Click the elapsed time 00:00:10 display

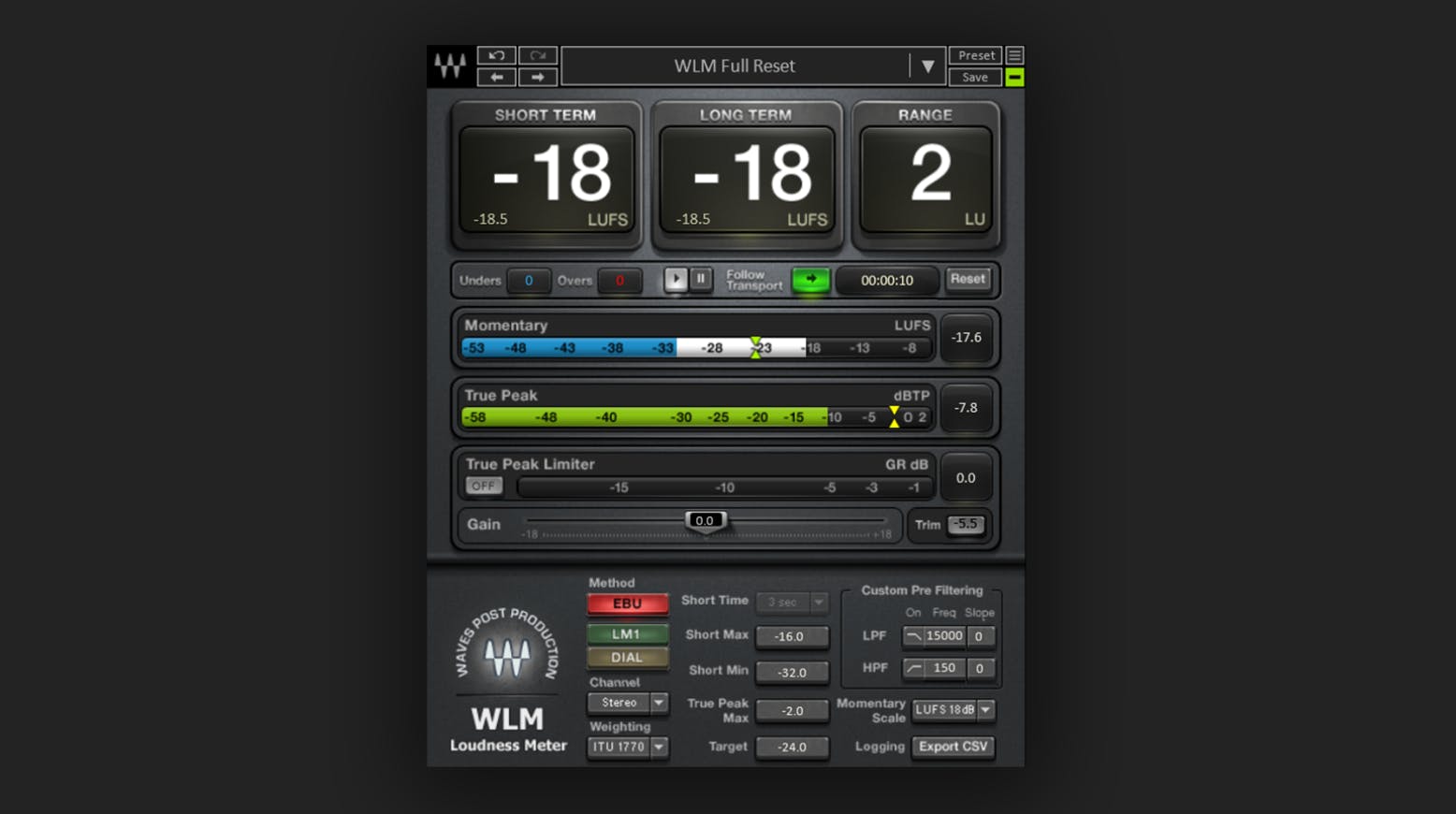coord(887,281)
